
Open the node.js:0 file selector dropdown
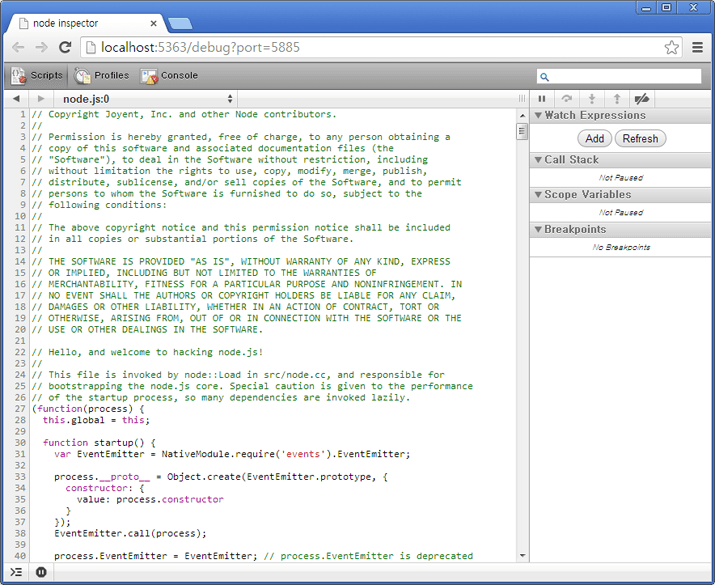point(146,99)
